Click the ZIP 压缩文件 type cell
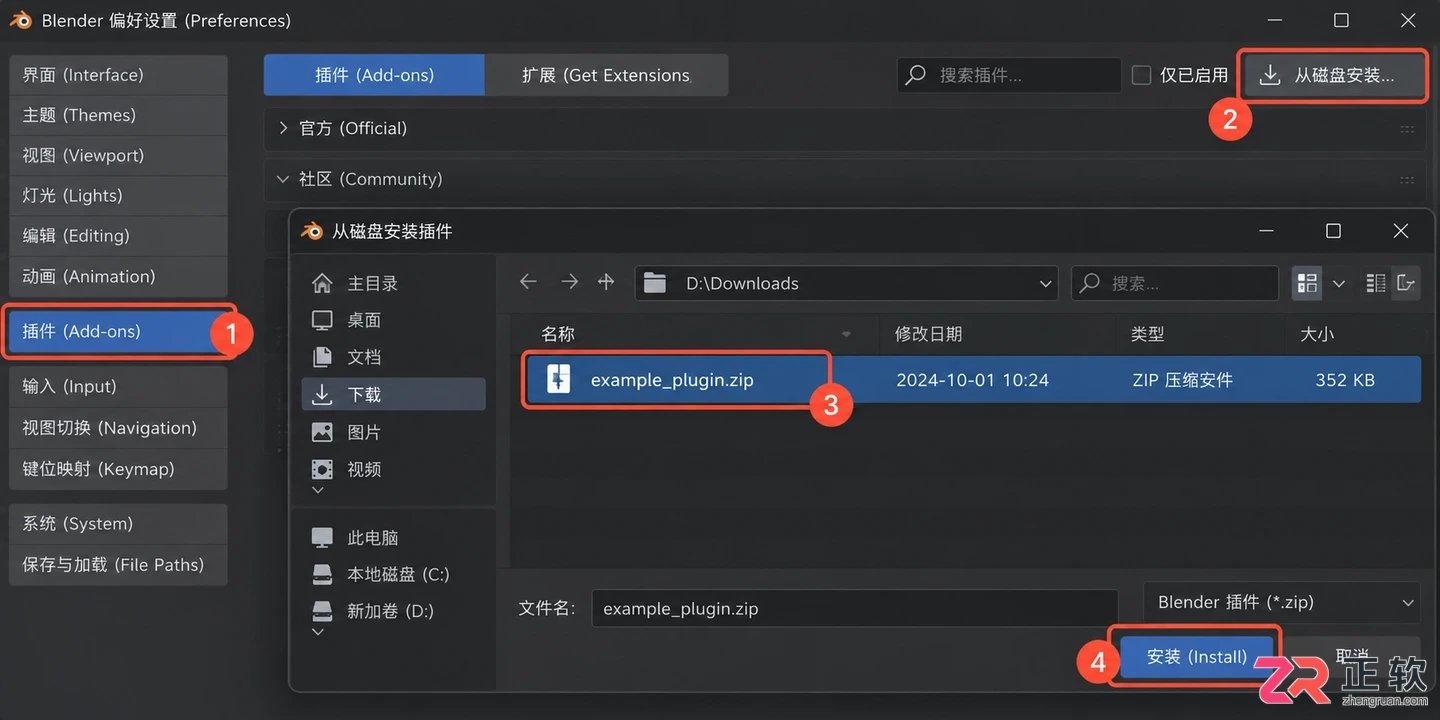The width and height of the screenshot is (1440, 720). (1182, 380)
